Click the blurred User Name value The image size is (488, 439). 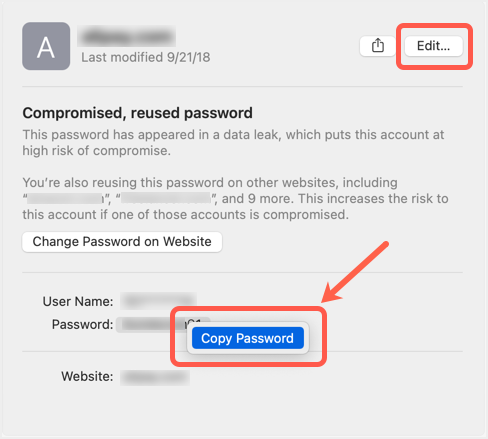click(158, 301)
